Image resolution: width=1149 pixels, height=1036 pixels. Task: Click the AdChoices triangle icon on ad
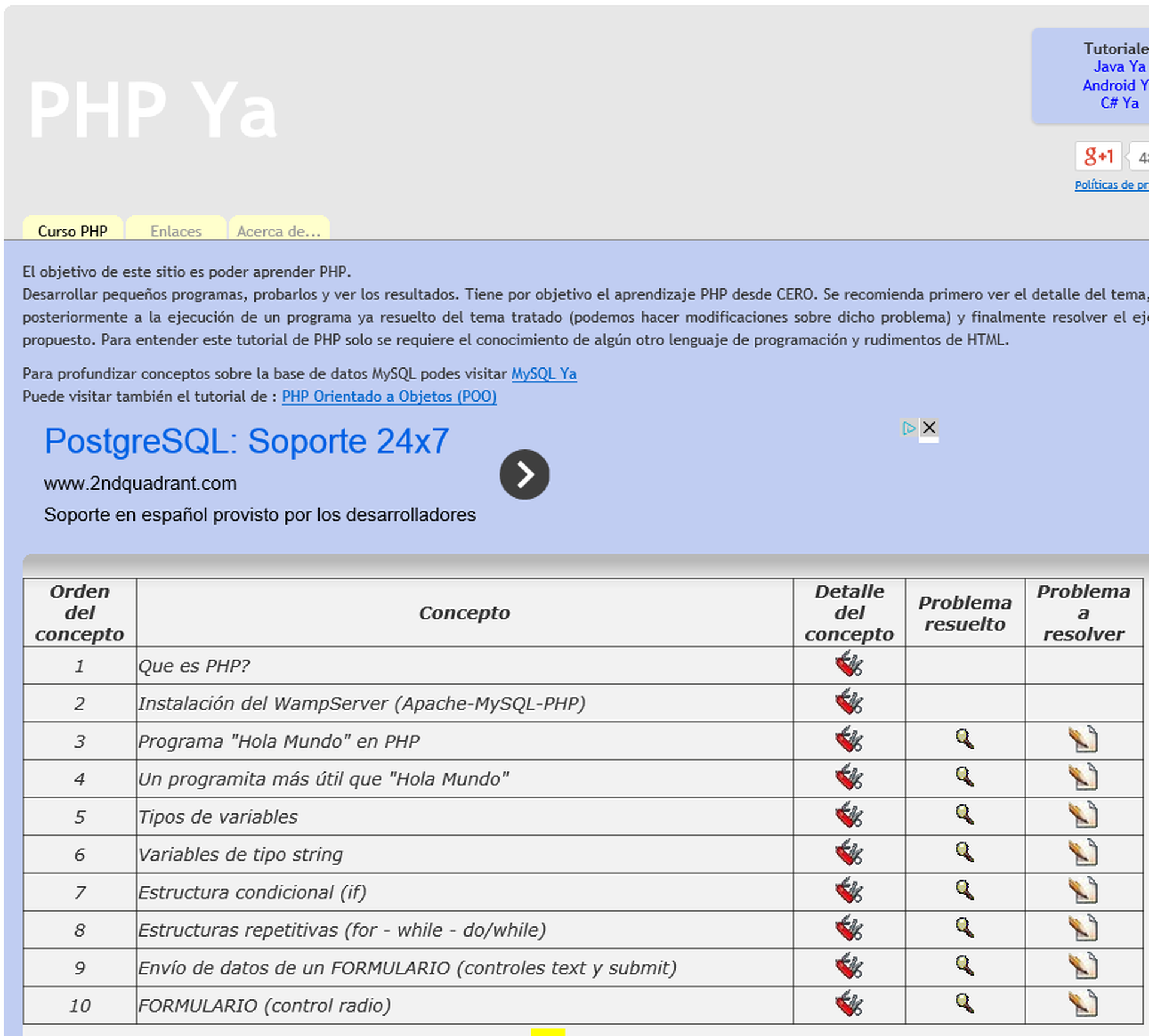908,427
